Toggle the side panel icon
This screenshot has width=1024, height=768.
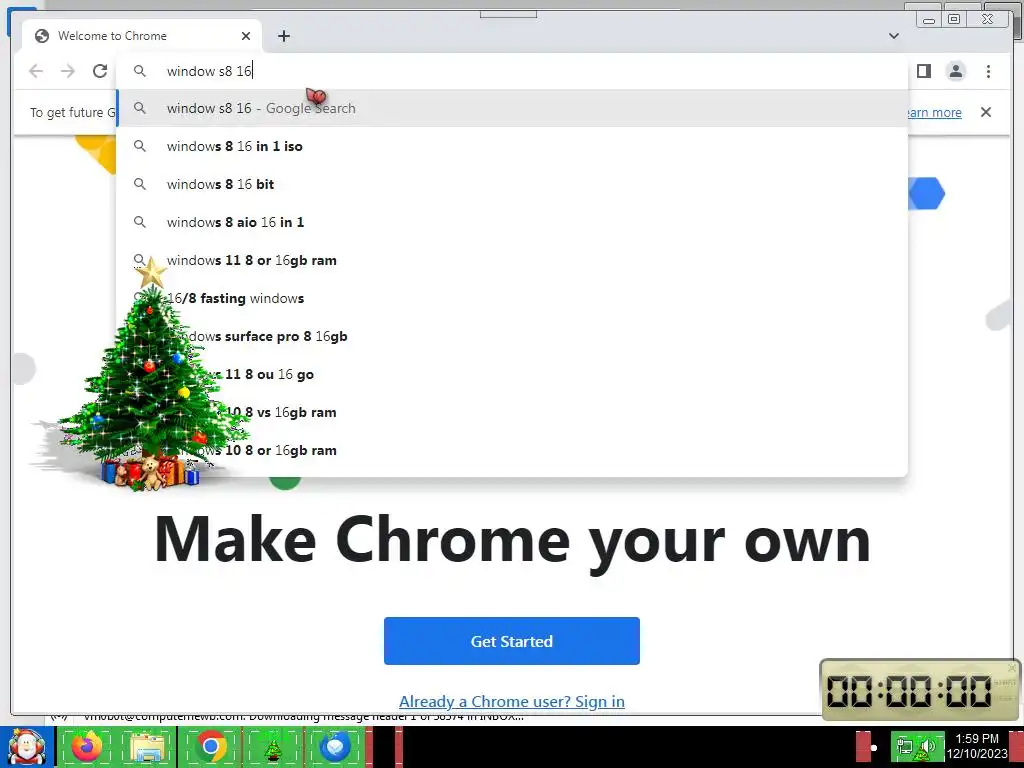923,71
